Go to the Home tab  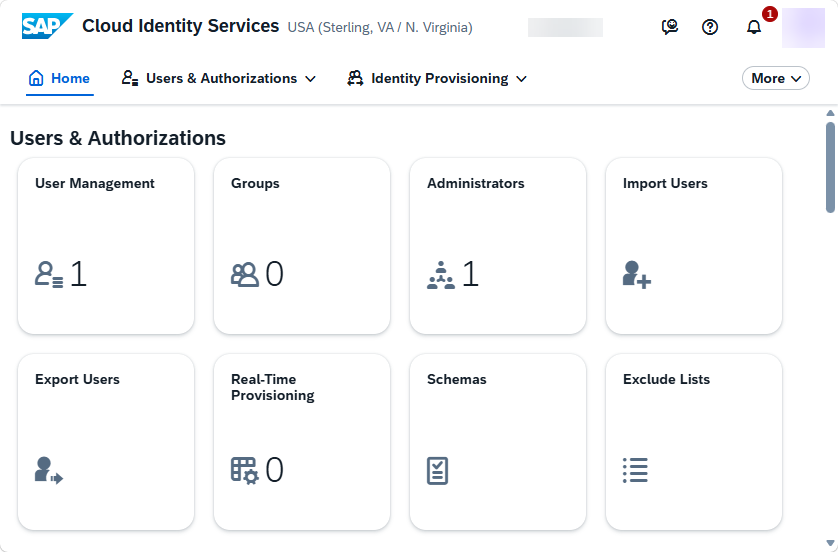point(59,79)
